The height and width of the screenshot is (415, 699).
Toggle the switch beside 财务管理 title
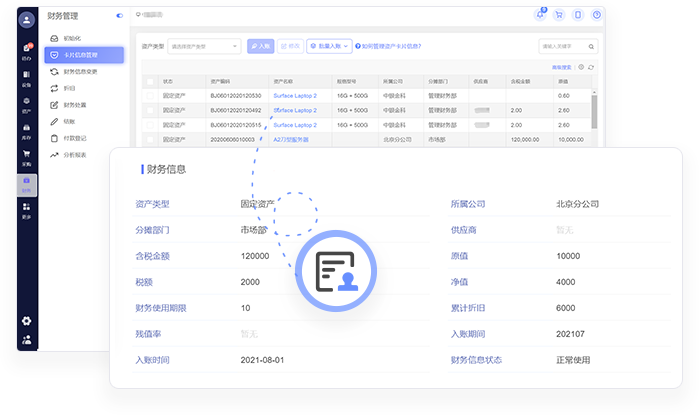pos(119,16)
